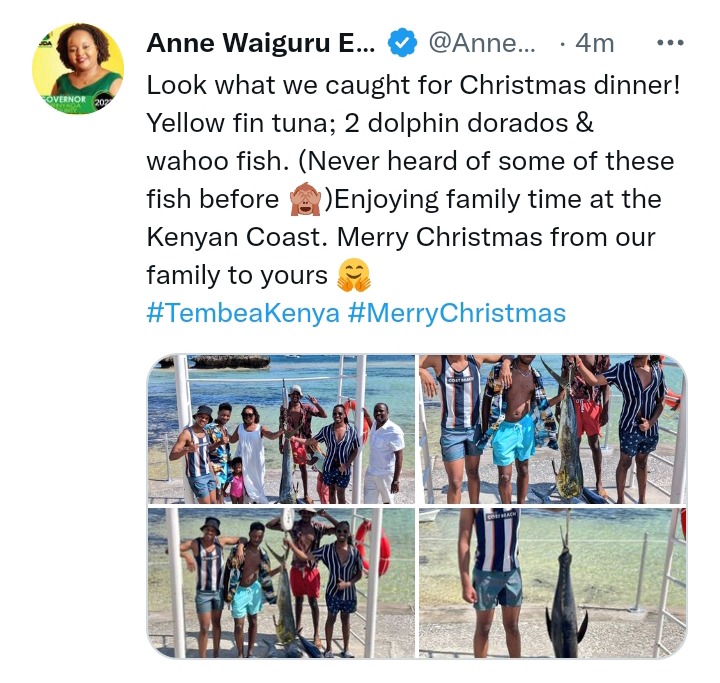Open the bottom-left photo of four men
Image resolution: width=720 pixels, height=683 pixels.
280,582
